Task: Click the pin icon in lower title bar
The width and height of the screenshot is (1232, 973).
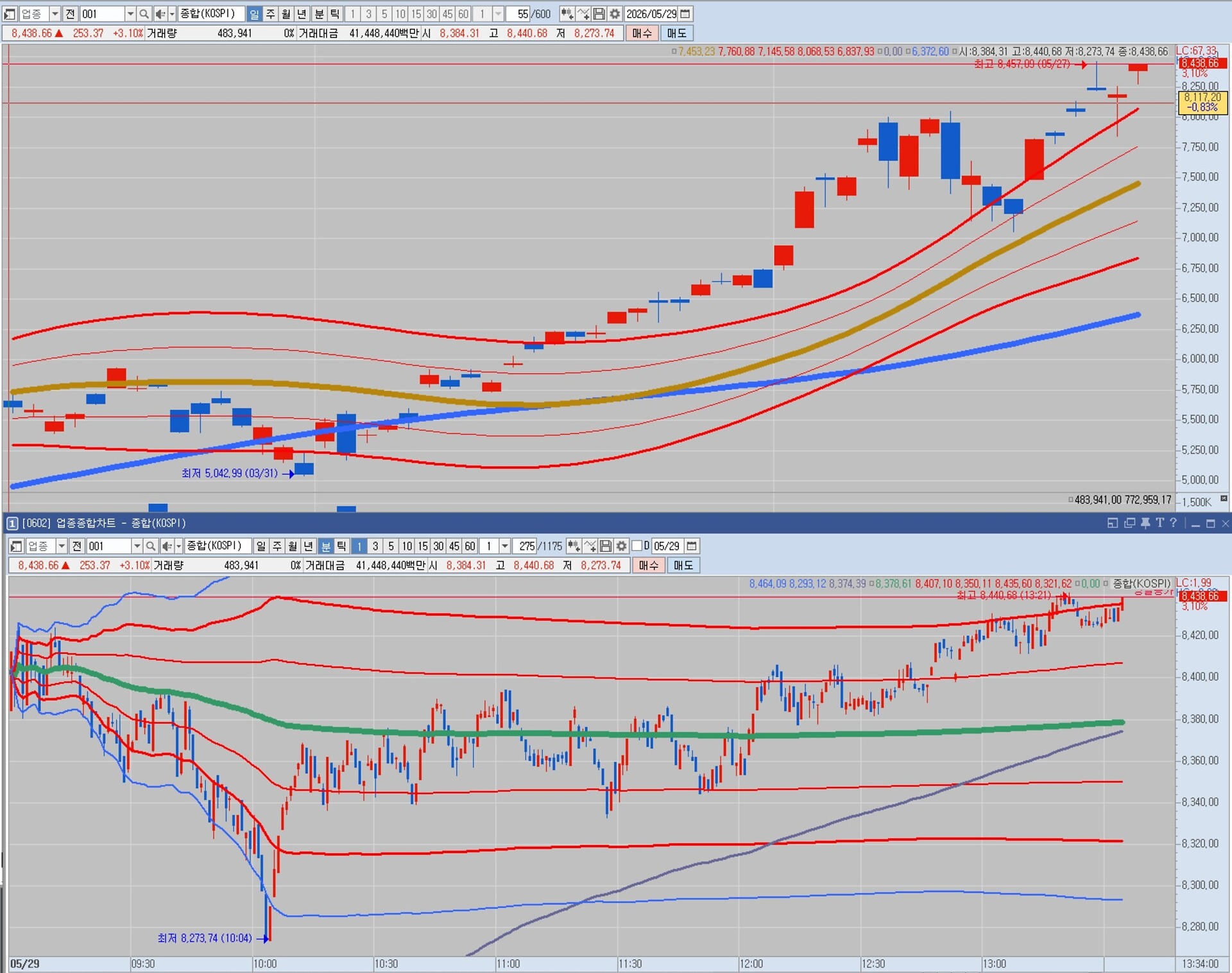Action: 1145,523
